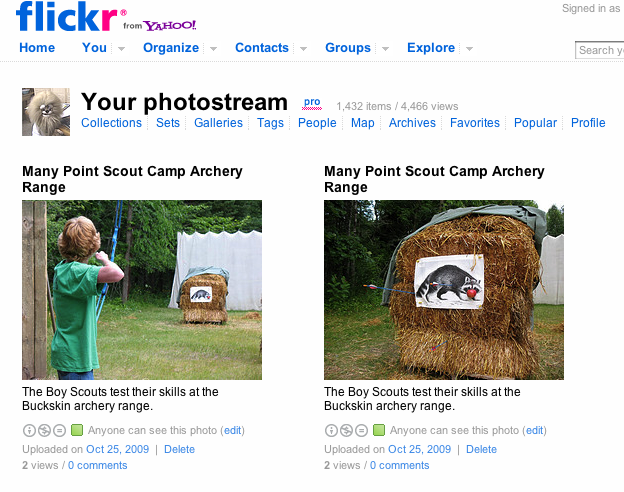The width and height of the screenshot is (624, 492).
Task: Click no-derivatives license icon under right photo
Action: [361, 430]
